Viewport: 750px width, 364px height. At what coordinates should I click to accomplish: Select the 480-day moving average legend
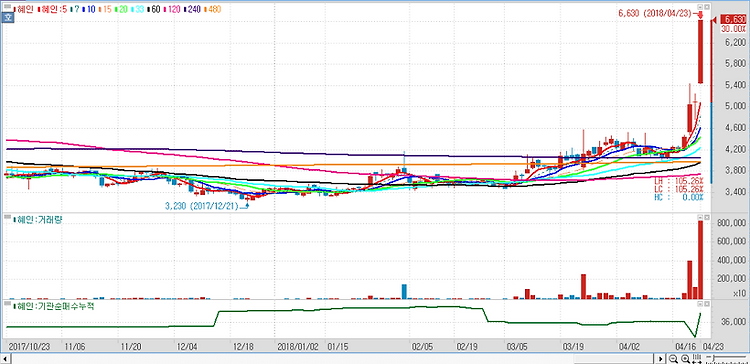coord(212,9)
